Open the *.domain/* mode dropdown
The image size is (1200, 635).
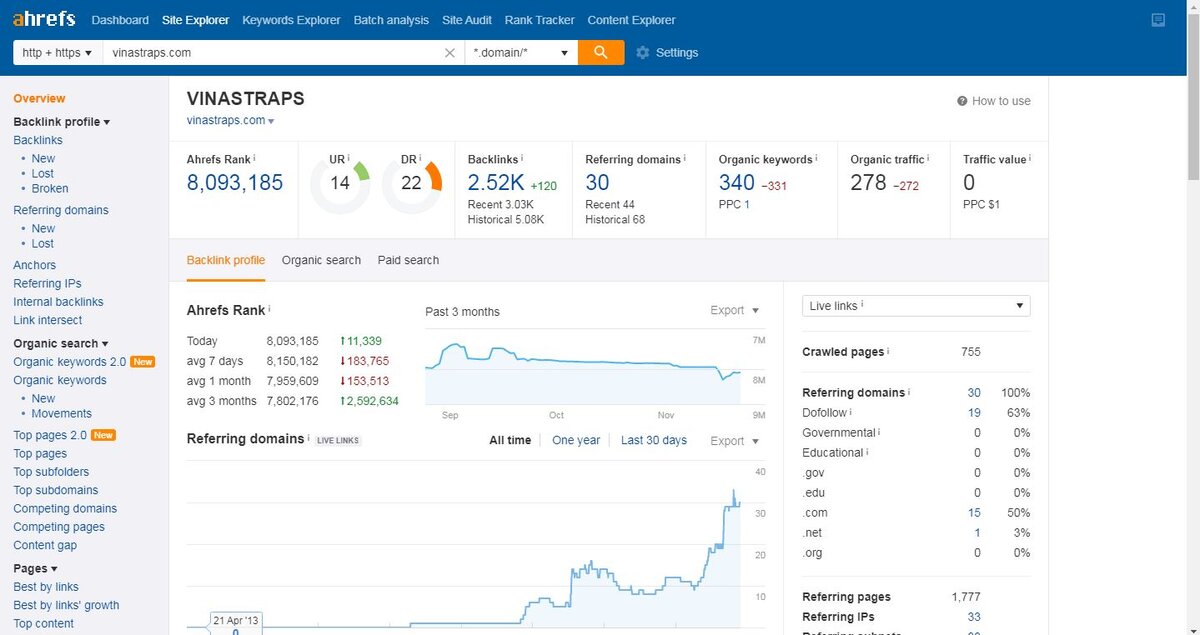tap(521, 52)
